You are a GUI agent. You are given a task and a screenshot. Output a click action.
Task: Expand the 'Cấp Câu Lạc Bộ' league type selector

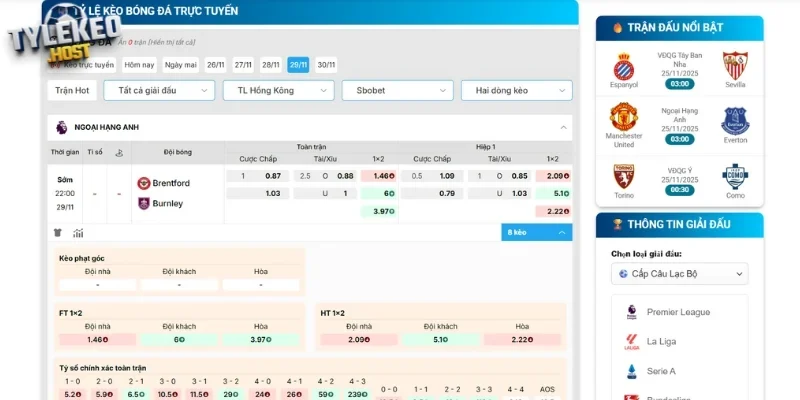[680, 273]
